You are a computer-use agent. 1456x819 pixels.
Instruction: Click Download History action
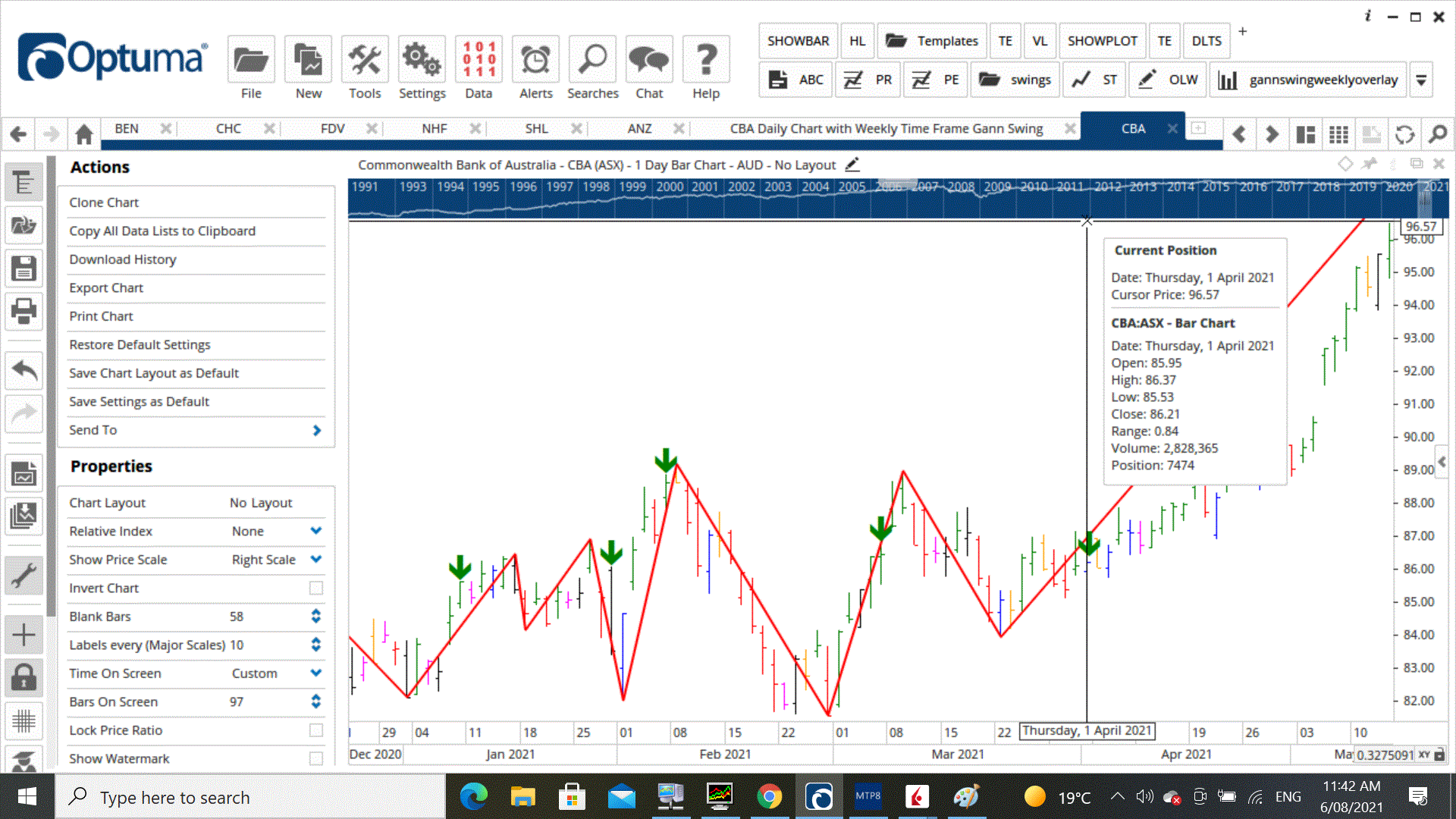pyautogui.click(x=123, y=259)
